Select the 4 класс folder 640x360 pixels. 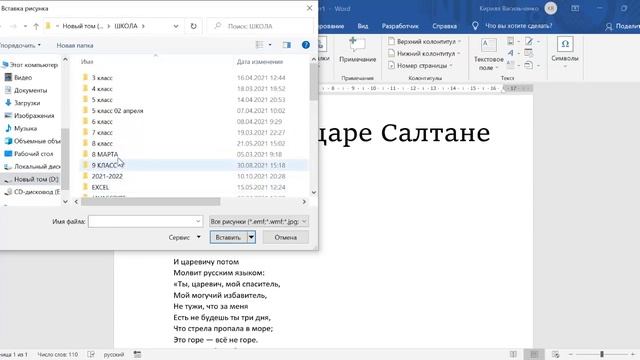click(x=102, y=89)
